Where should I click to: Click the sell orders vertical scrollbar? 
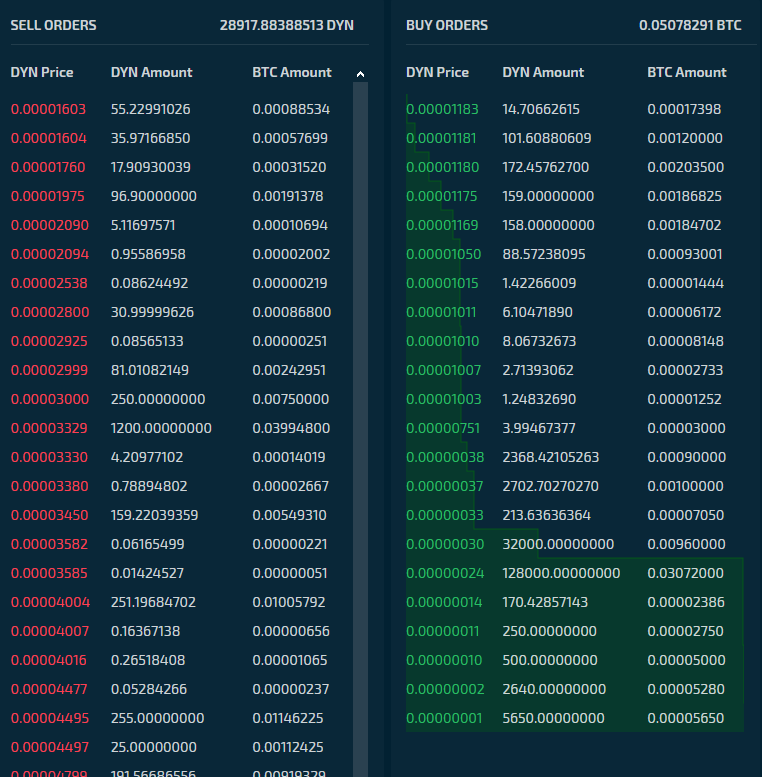click(360, 429)
